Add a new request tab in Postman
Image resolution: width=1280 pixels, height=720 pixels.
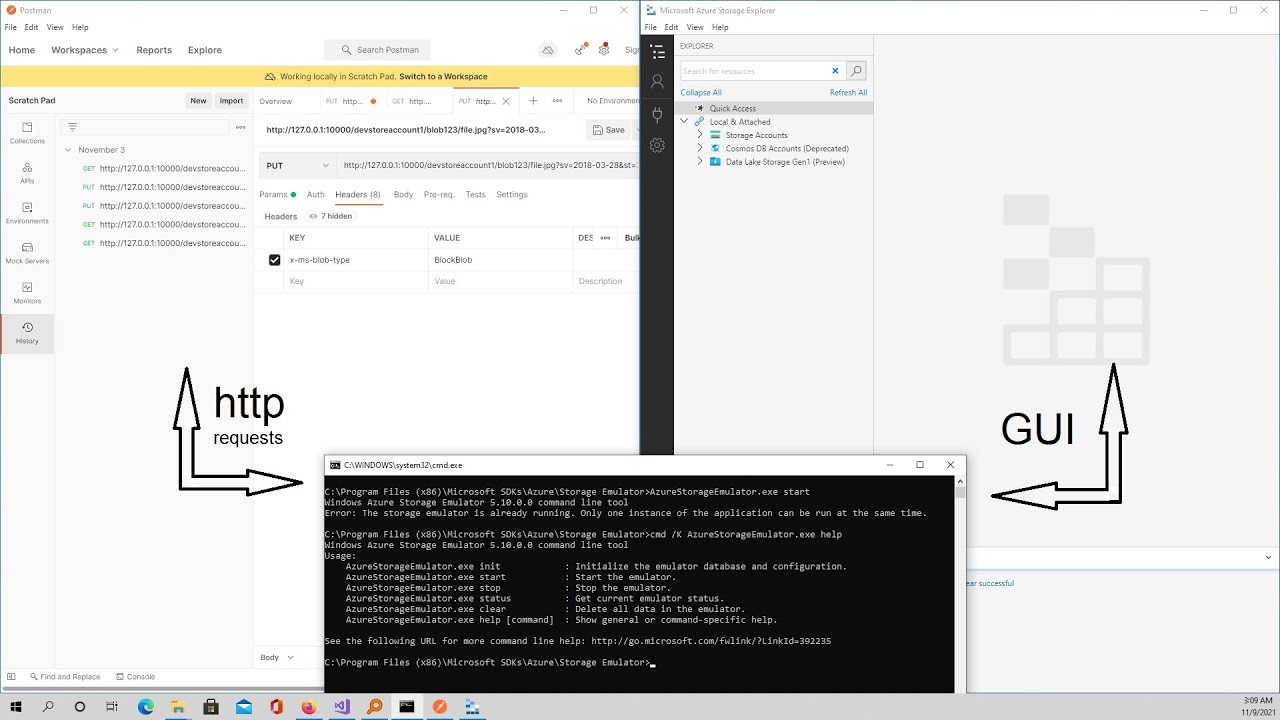pos(533,101)
